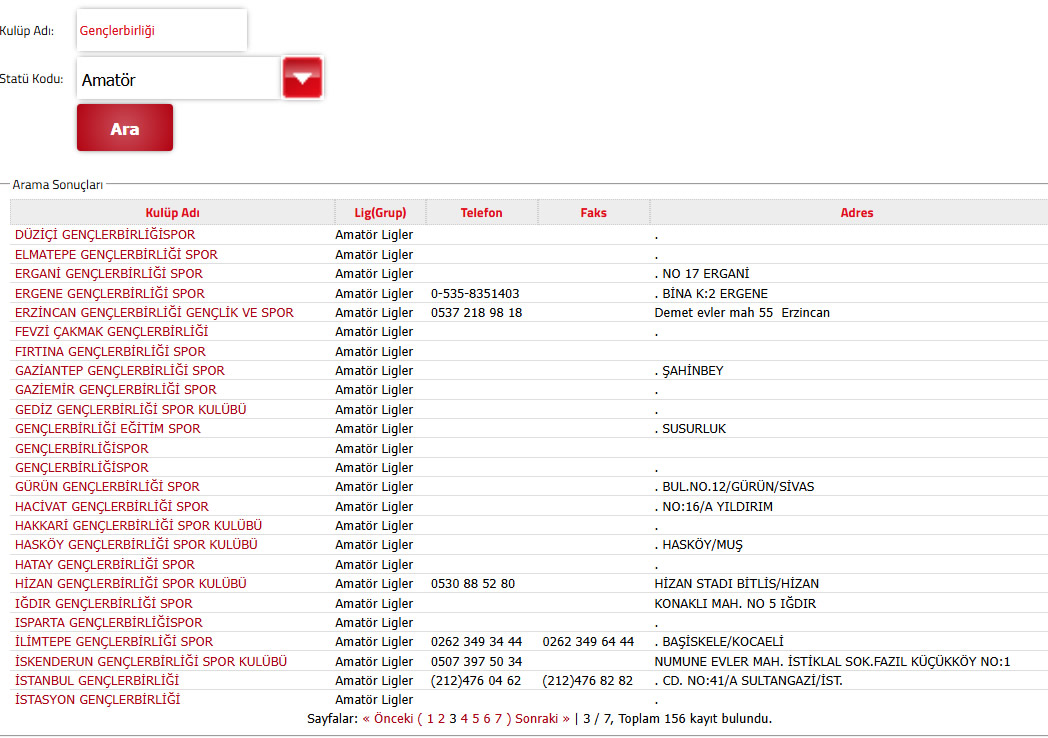The width and height of the screenshot is (1048, 738).
Task: Open İSTANBUL GENÇLERBİRLİĞİ link
Action: click(97, 681)
